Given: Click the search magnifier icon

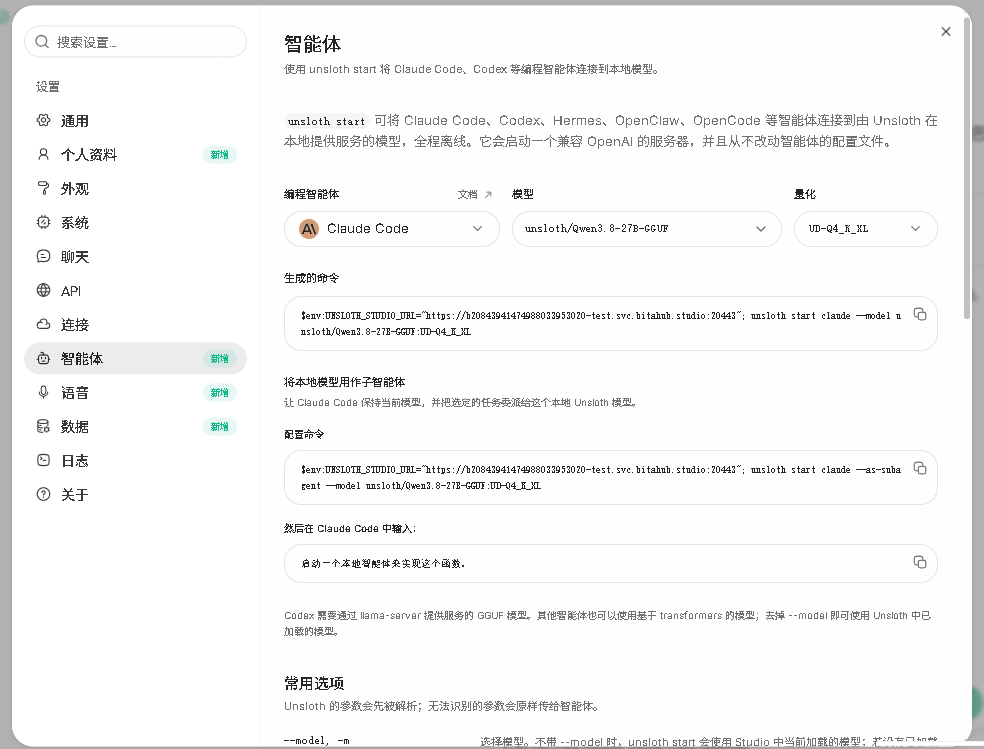Looking at the screenshot, I should pos(42,42).
